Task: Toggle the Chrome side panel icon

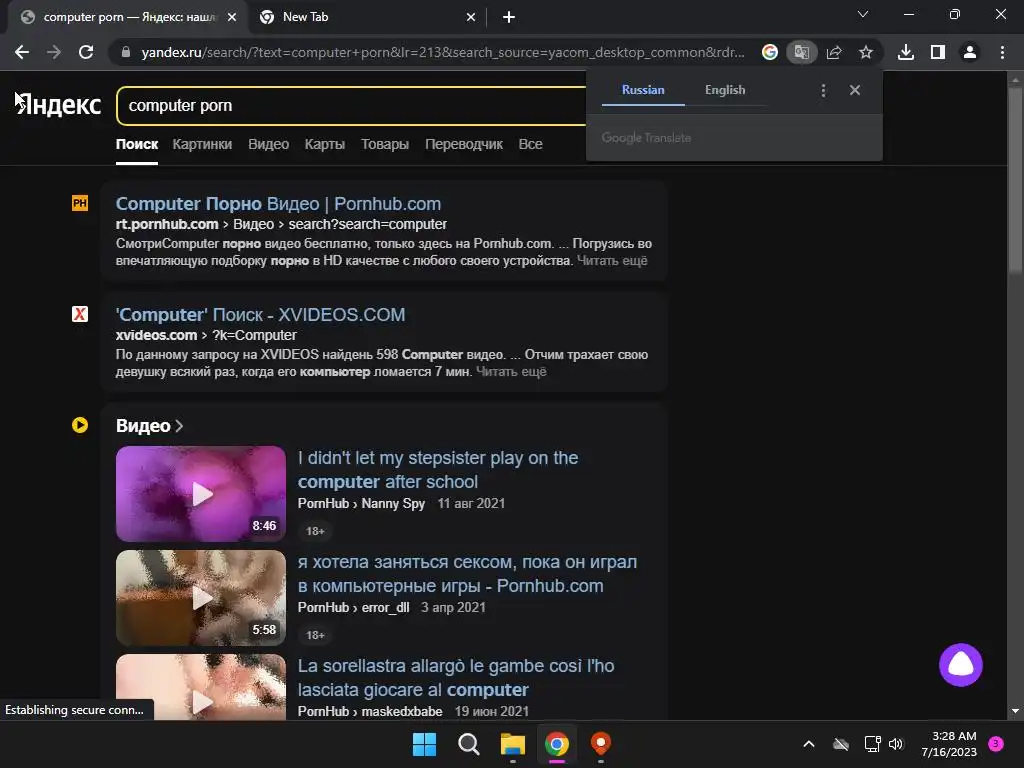Action: pos(938,52)
